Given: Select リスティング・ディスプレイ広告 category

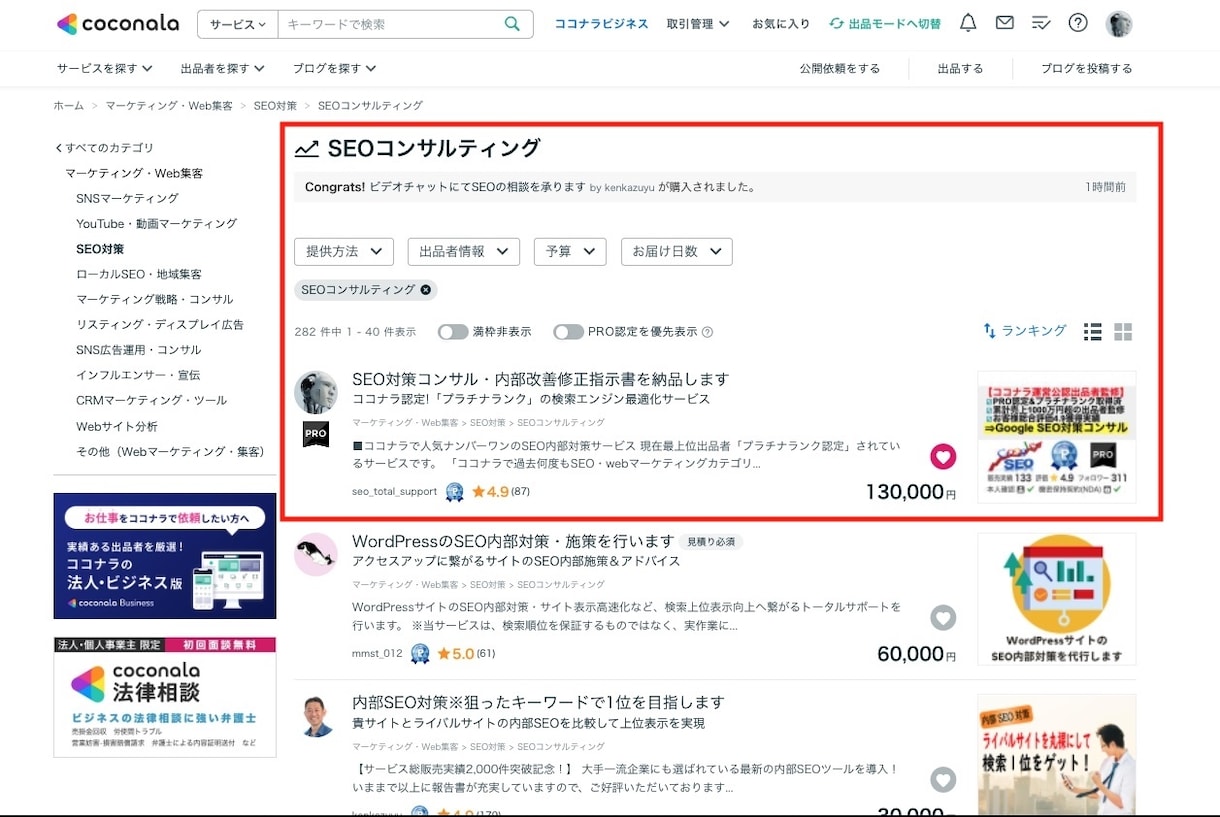Looking at the screenshot, I should [x=160, y=324].
